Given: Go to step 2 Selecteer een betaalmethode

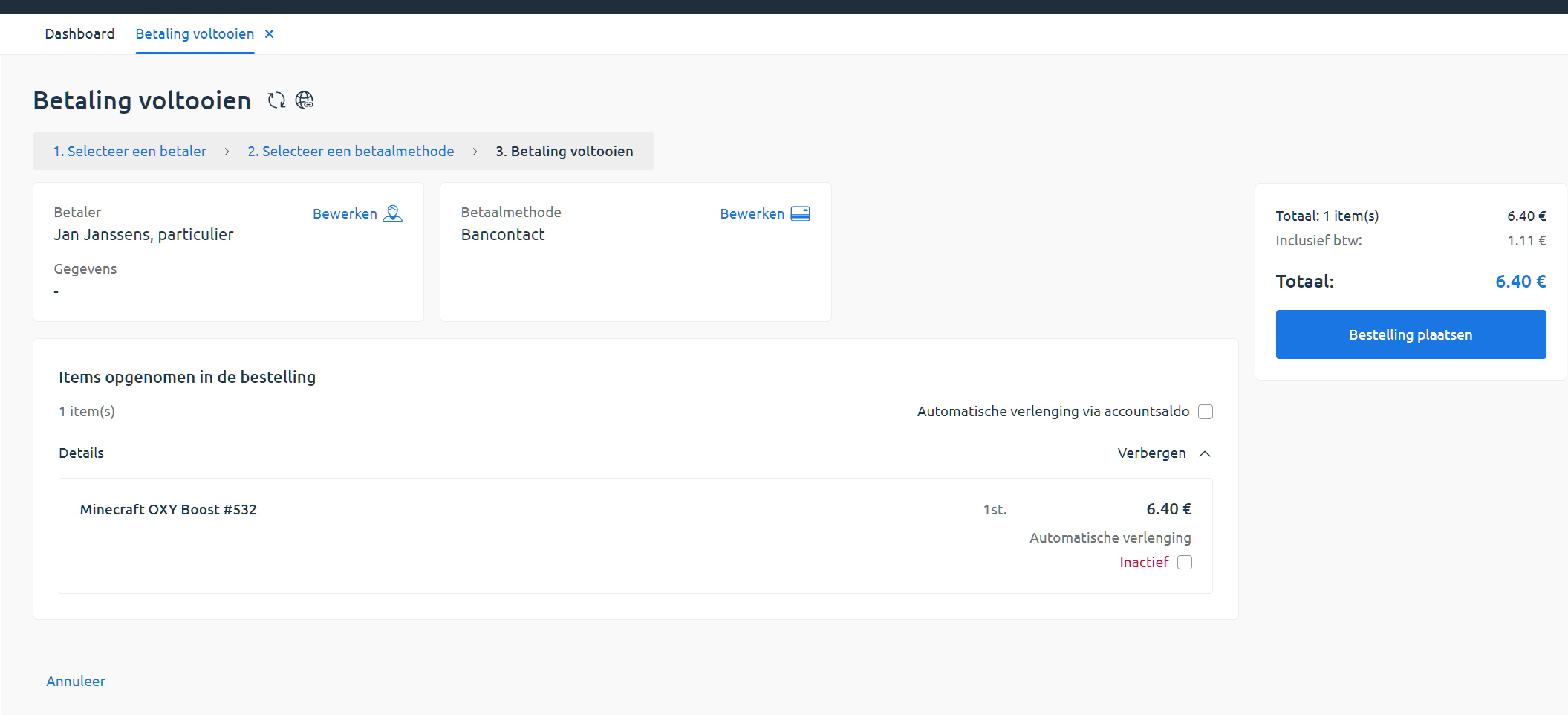Looking at the screenshot, I should 351,152.
